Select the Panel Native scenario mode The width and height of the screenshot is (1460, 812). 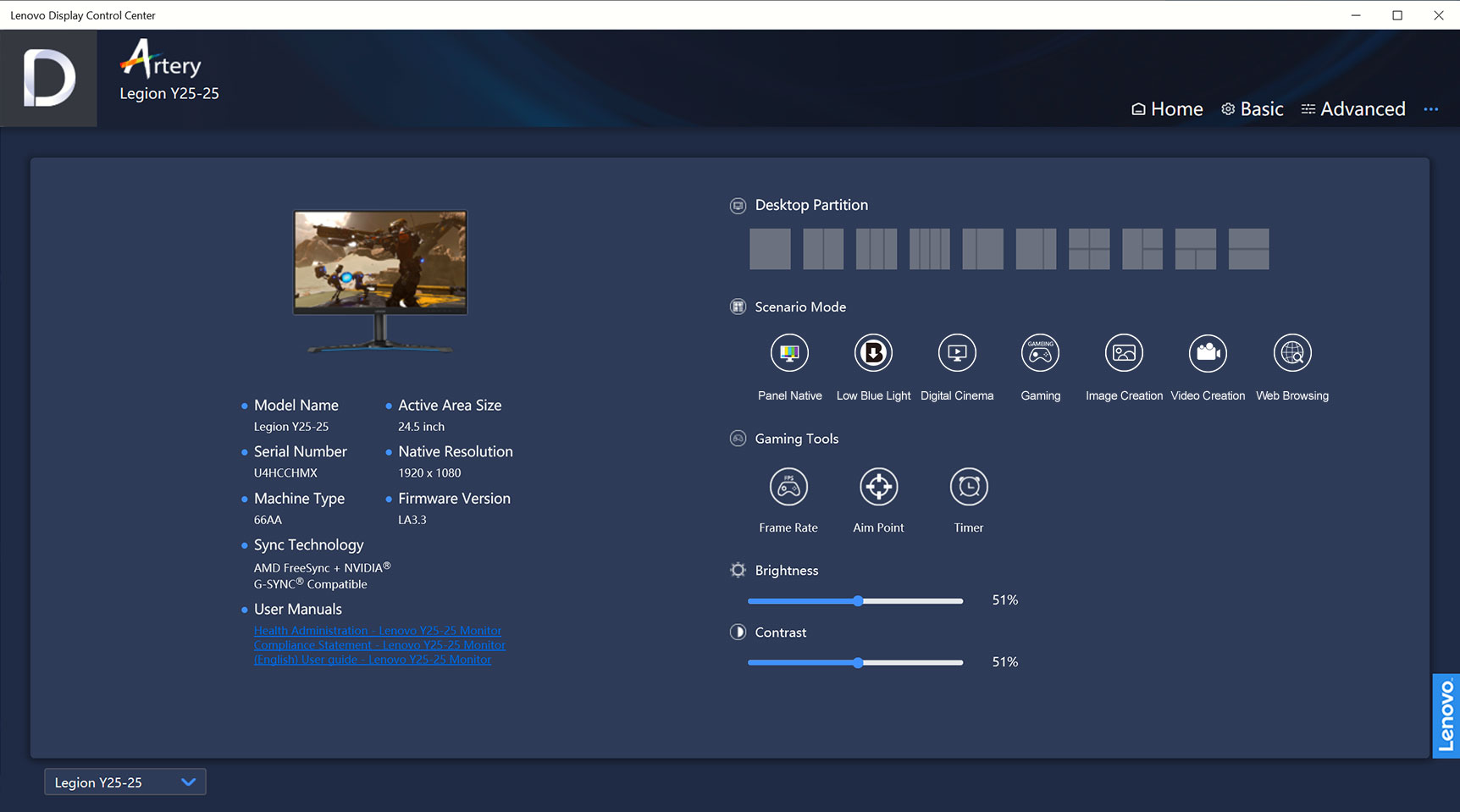click(789, 352)
